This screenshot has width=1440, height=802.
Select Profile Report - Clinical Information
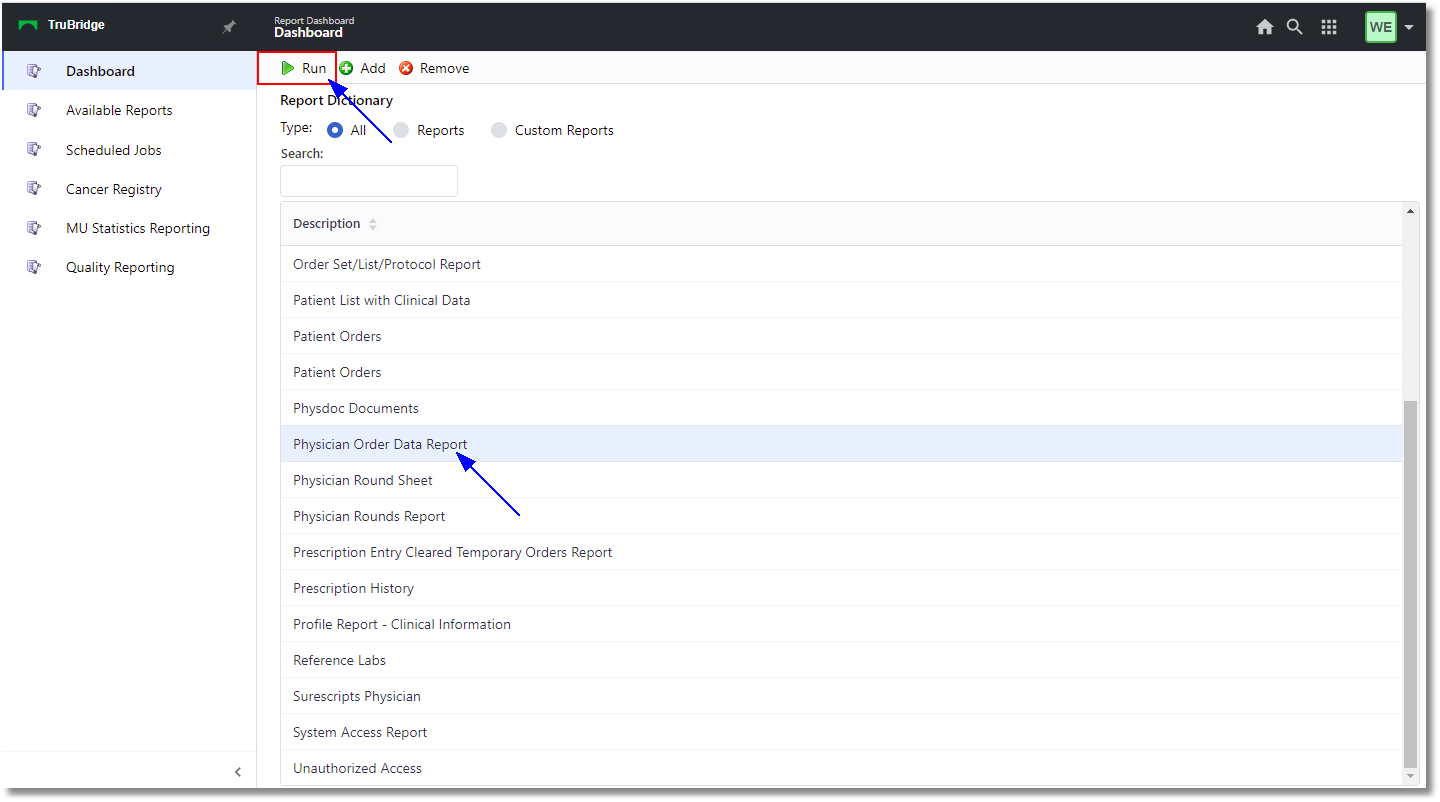pos(841,624)
